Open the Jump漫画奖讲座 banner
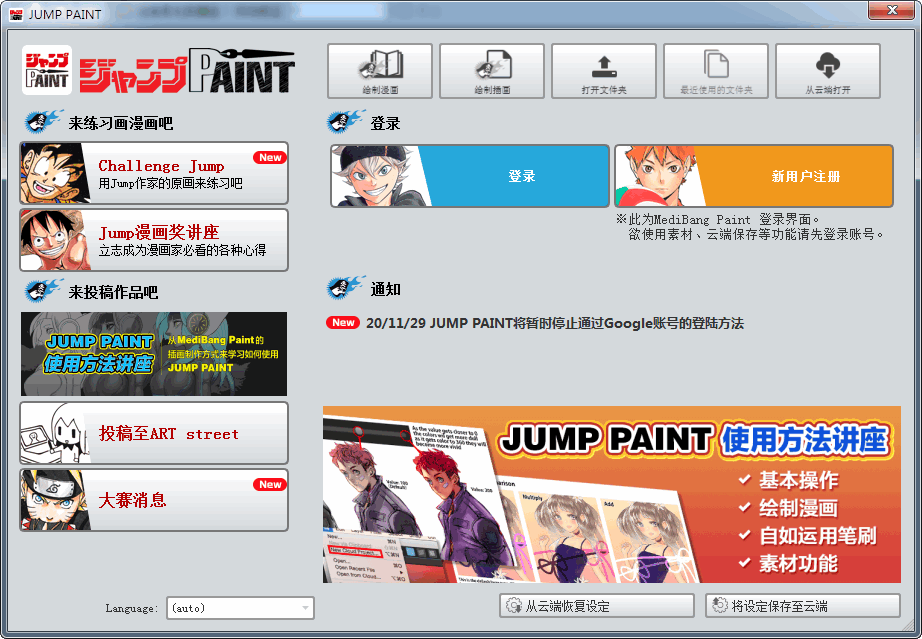 (154, 240)
